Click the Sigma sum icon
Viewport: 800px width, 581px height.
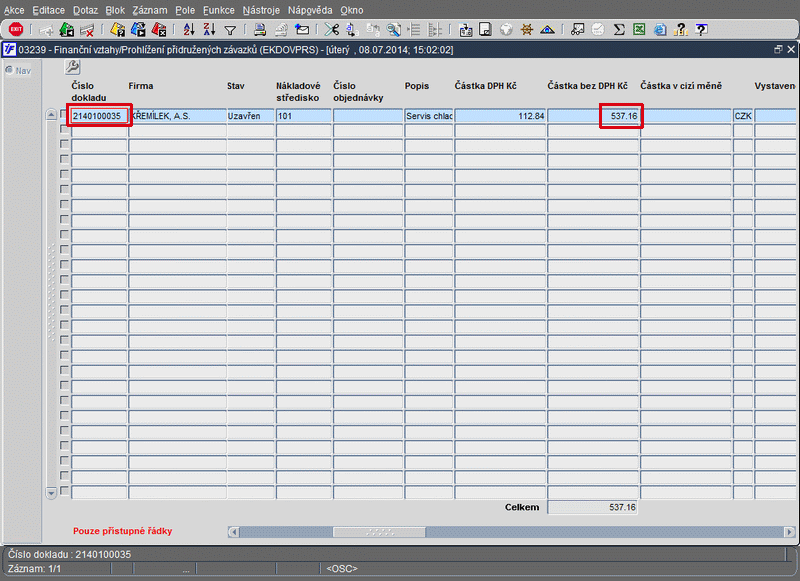click(619, 30)
